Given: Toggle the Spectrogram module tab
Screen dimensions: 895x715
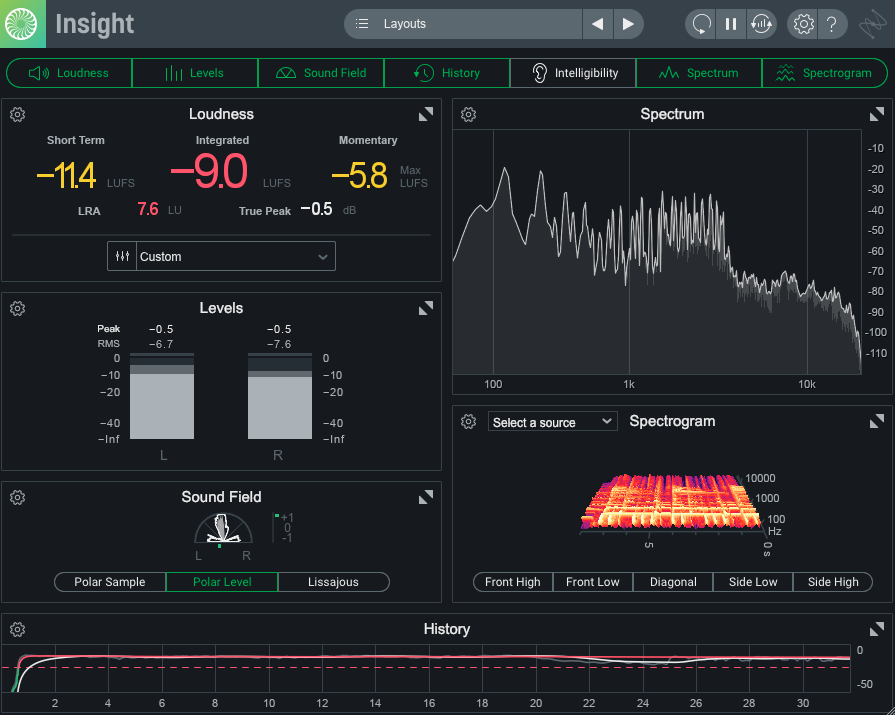Looking at the screenshot, I should [825, 73].
